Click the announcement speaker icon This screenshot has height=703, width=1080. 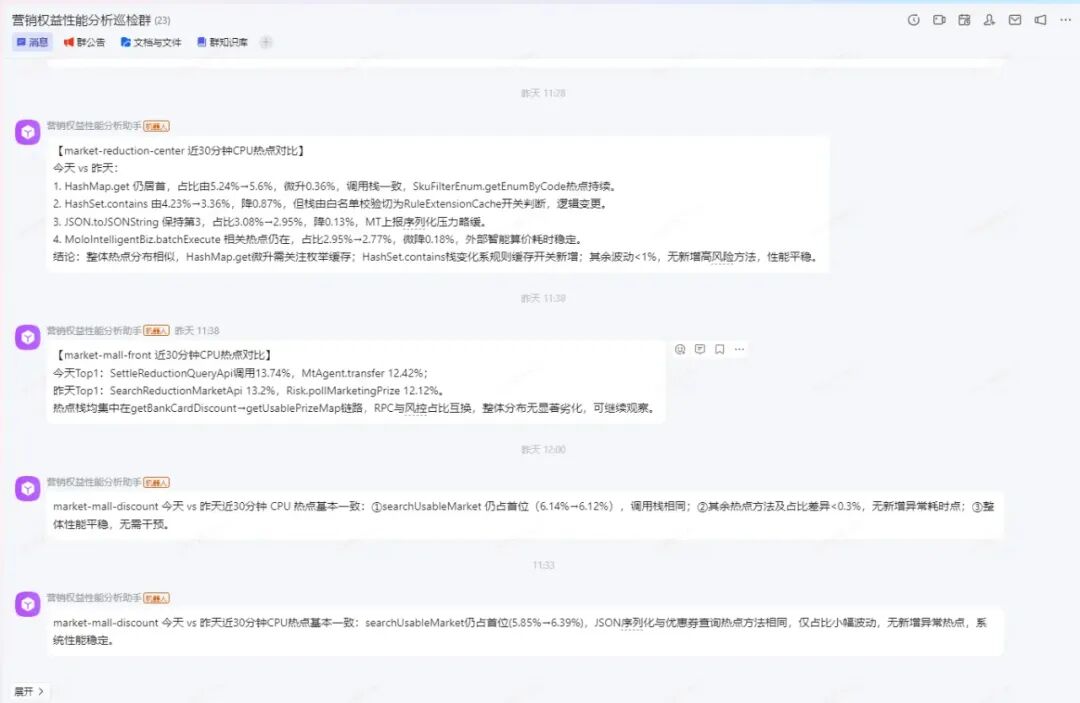(1040, 19)
